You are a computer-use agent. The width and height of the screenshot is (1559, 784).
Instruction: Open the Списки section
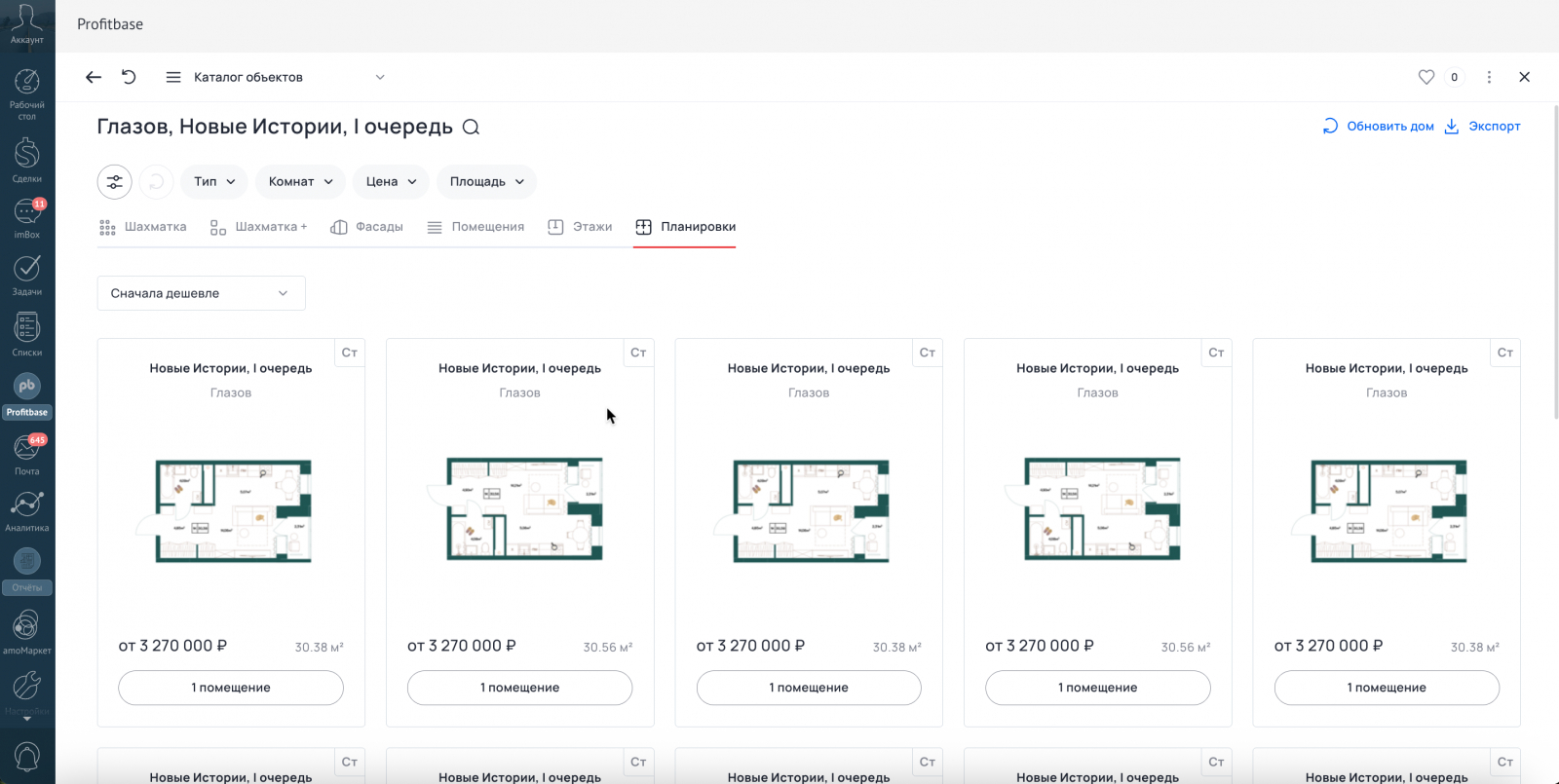27,334
